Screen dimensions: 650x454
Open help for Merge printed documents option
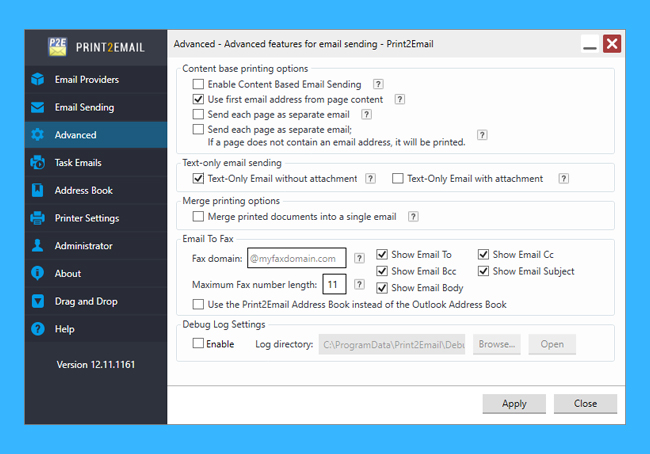pos(413,216)
